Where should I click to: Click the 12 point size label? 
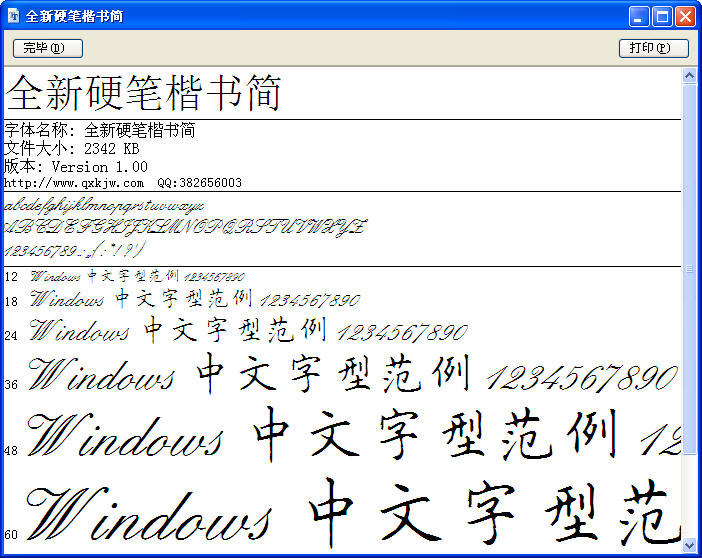(11, 277)
